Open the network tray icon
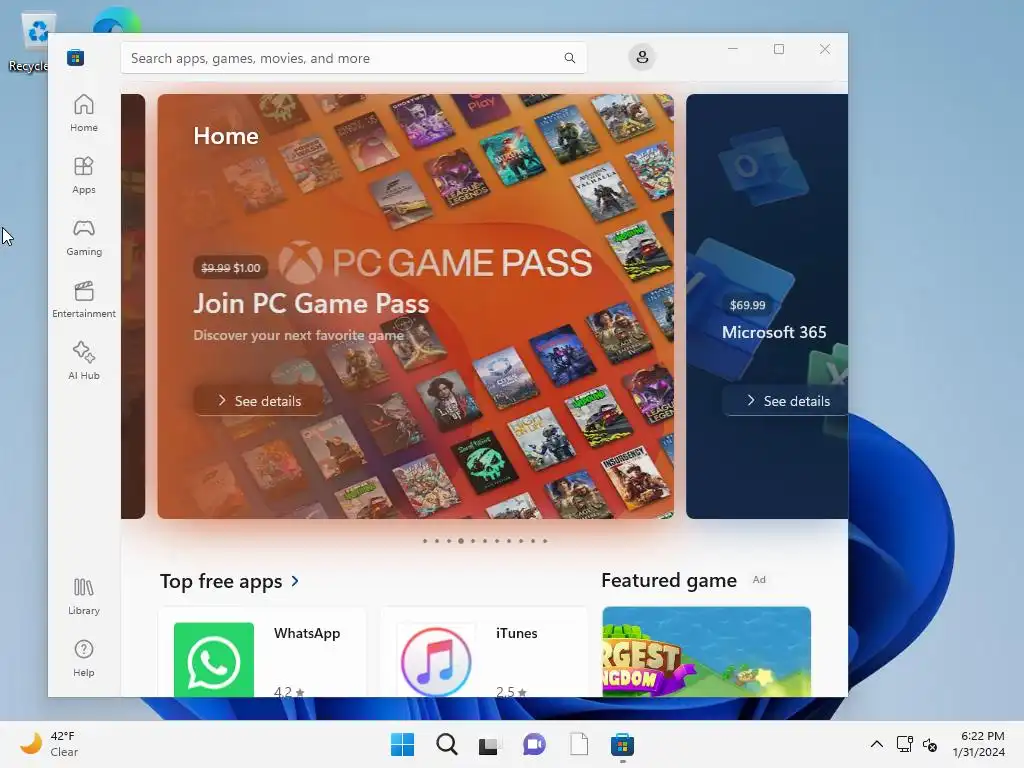This screenshot has width=1024, height=768. point(904,744)
